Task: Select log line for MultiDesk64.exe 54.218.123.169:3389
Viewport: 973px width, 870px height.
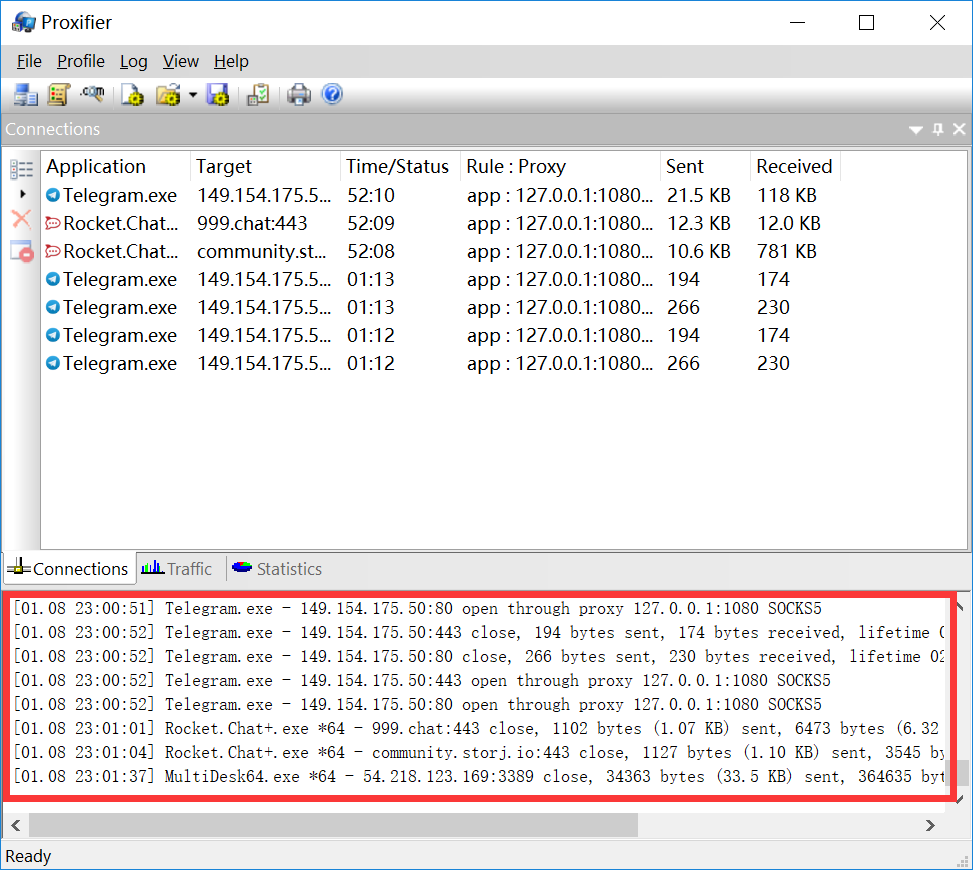Action: tap(478, 776)
